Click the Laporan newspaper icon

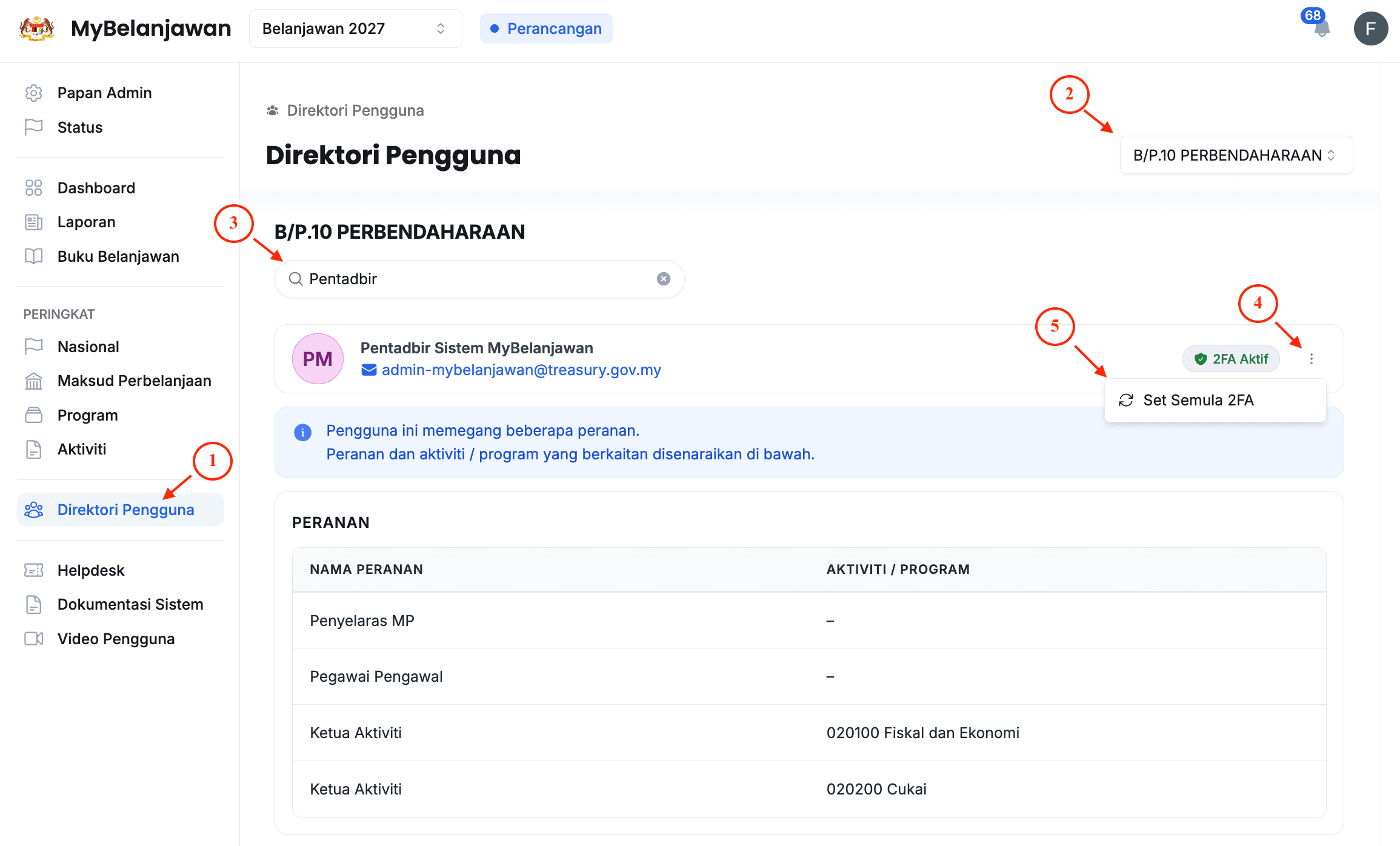[34, 222]
